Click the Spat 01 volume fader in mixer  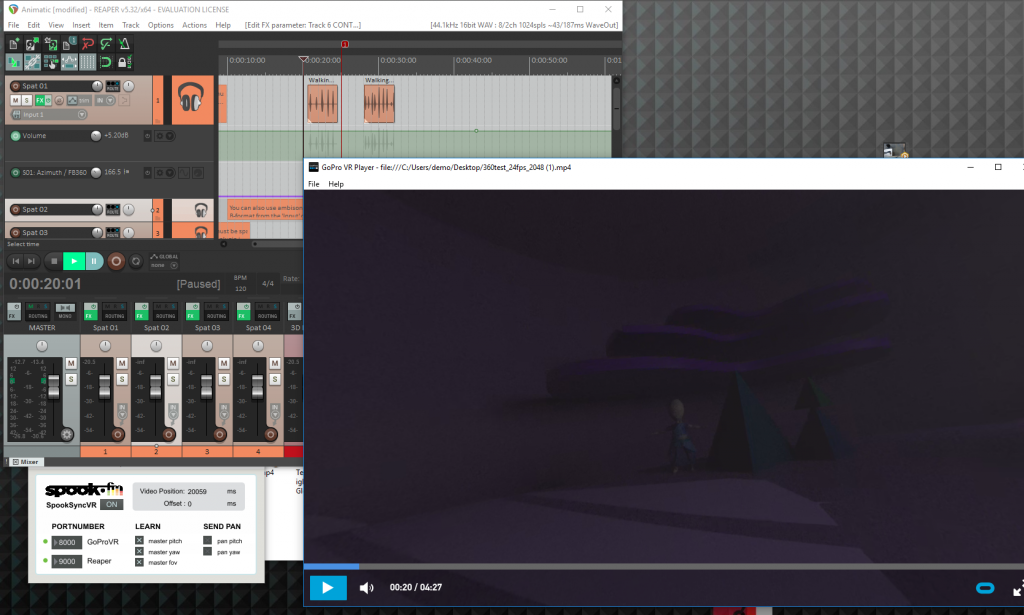pos(104,388)
